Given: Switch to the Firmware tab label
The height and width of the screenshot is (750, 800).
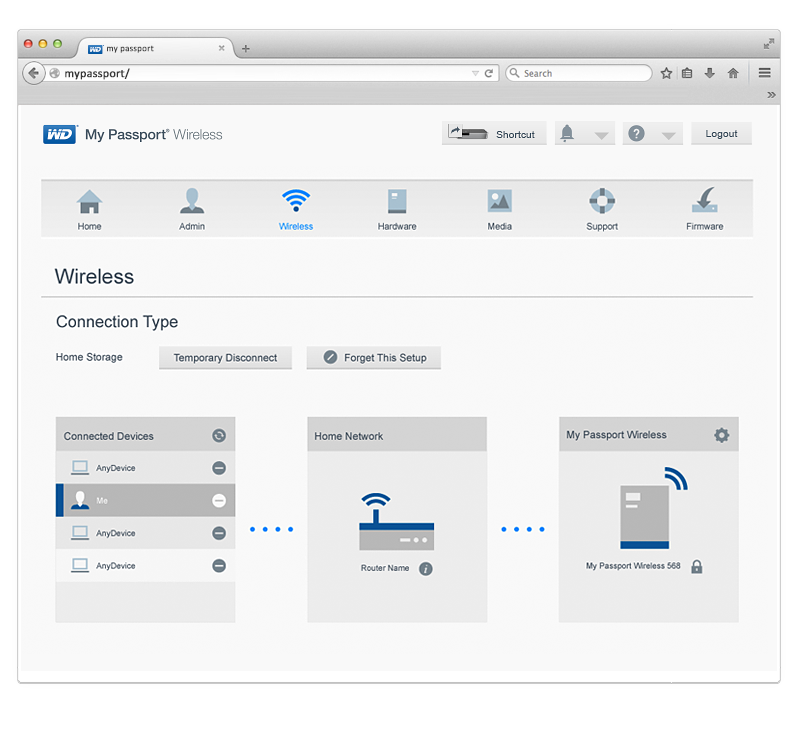Looking at the screenshot, I should pyautogui.click(x=705, y=227).
